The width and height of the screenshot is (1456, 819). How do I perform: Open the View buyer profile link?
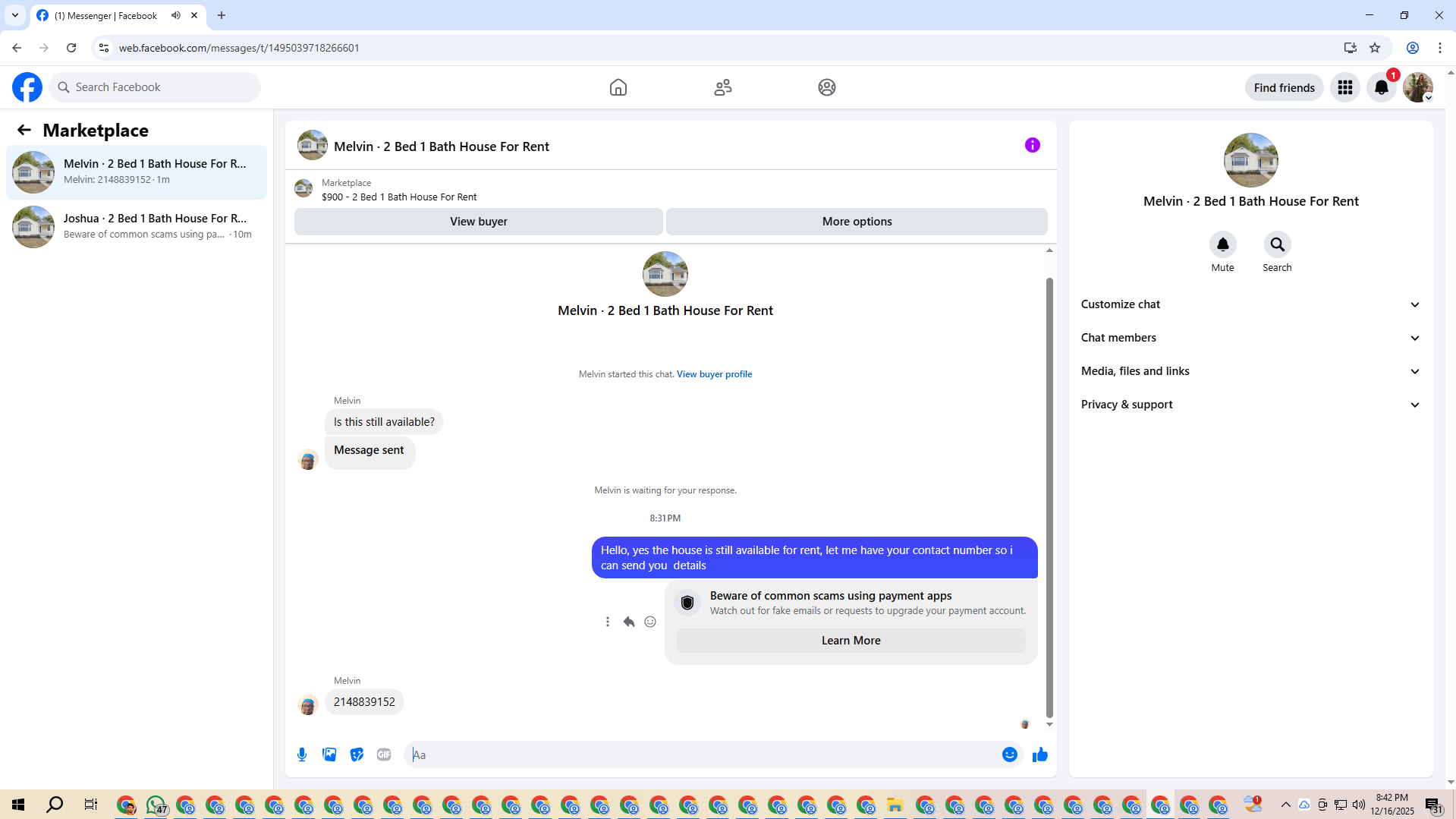coord(715,374)
